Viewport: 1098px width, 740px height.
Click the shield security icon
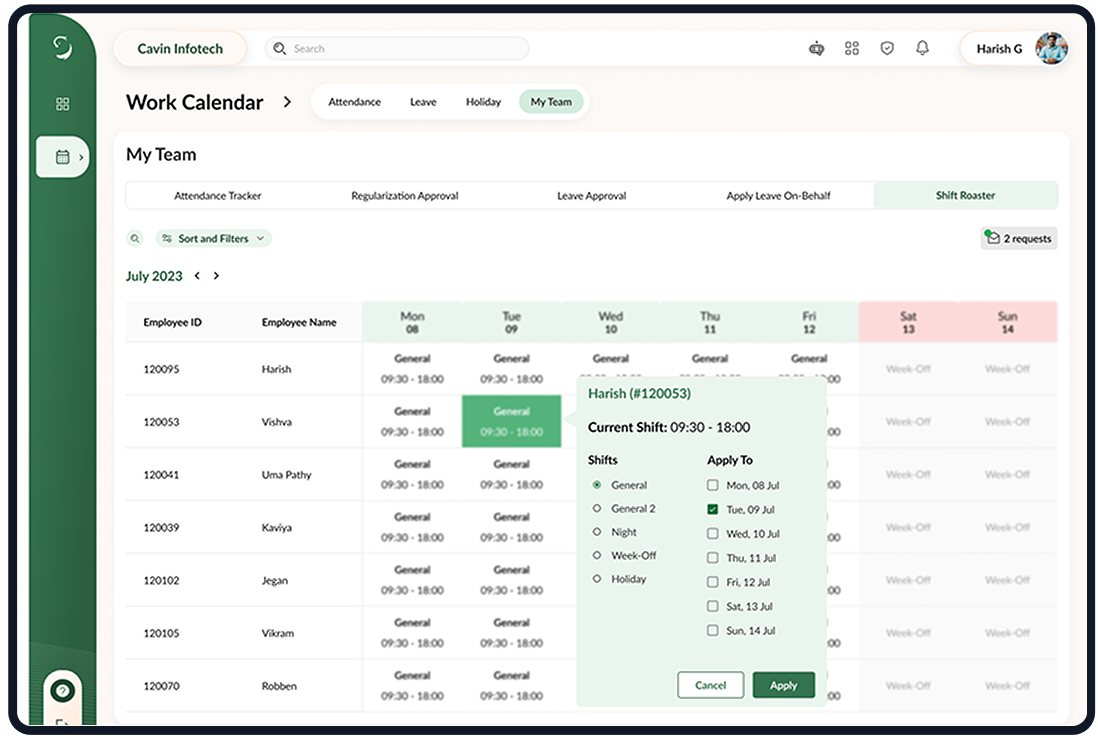click(887, 48)
